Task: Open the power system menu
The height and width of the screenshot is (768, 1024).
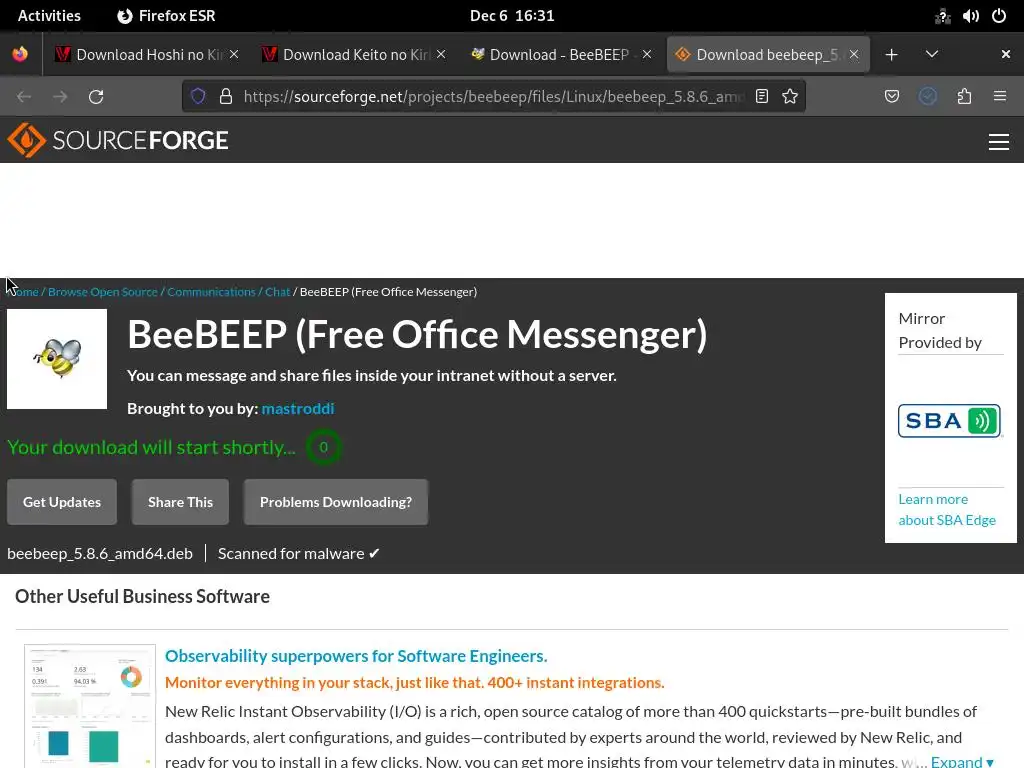Action: click(x=999, y=16)
